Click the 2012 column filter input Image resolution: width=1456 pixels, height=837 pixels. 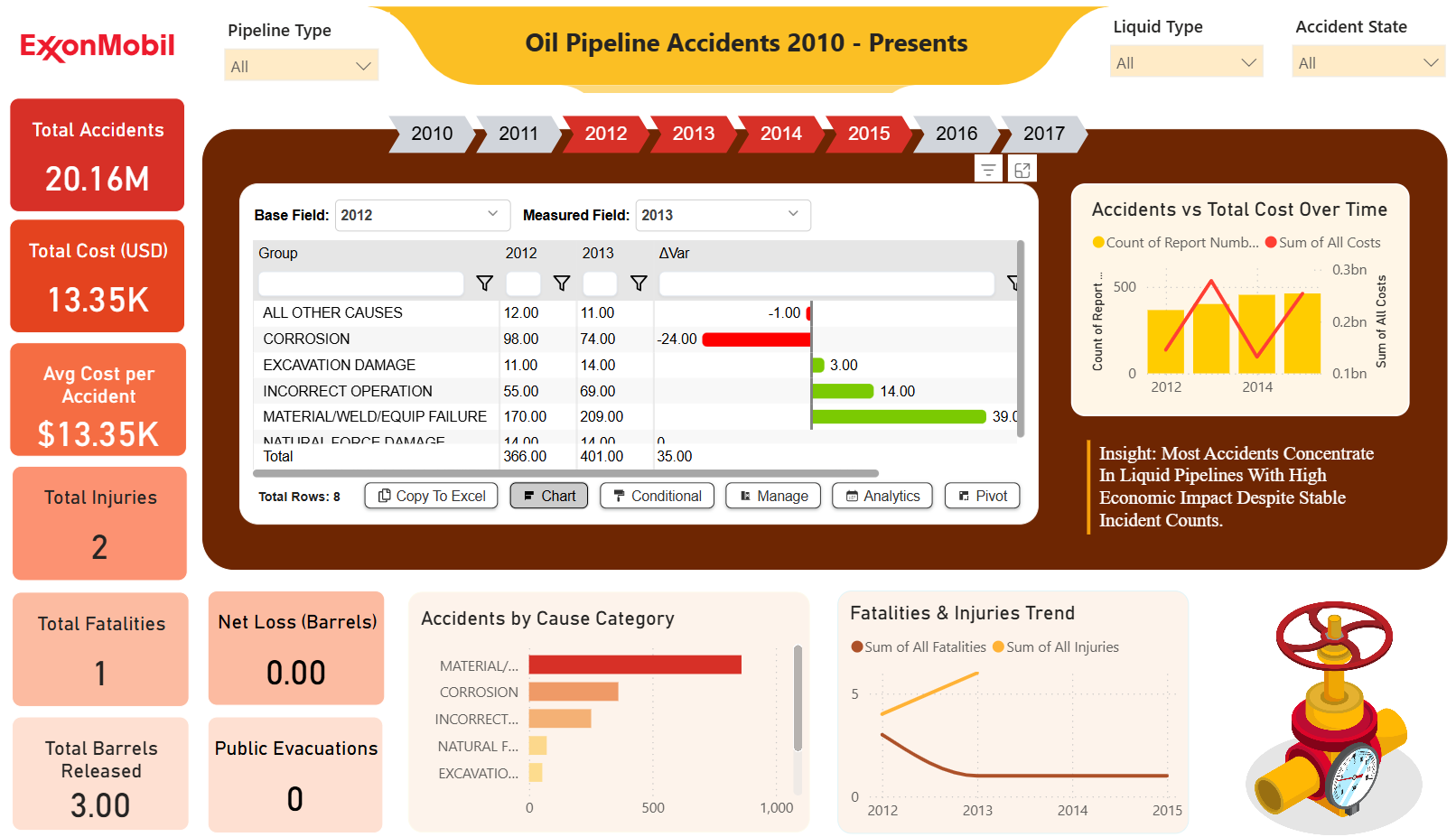tap(524, 284)
